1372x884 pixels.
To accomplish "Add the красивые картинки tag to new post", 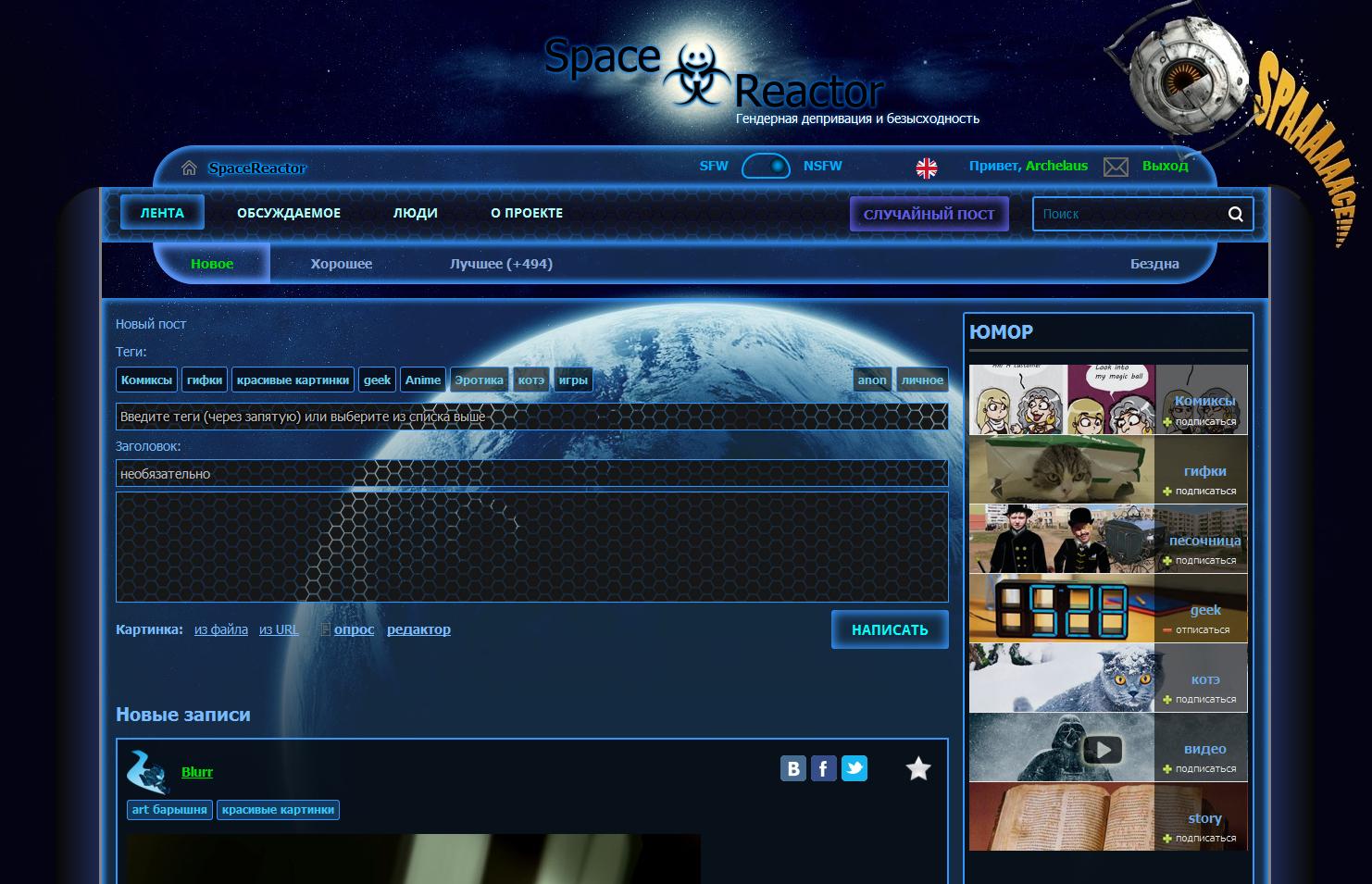I will (x=293, y=380).
